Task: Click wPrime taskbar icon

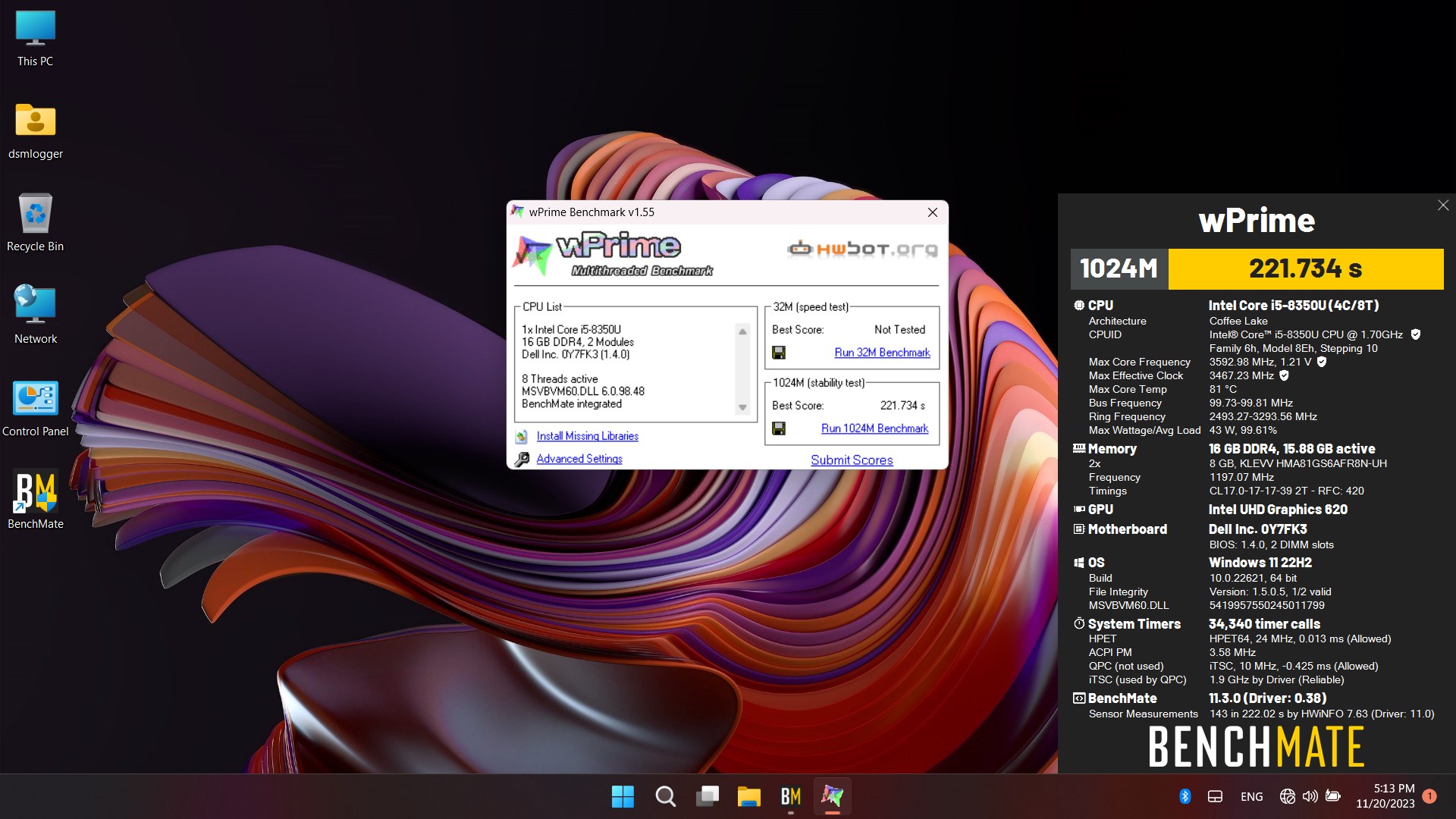Action: coord(832,796)
